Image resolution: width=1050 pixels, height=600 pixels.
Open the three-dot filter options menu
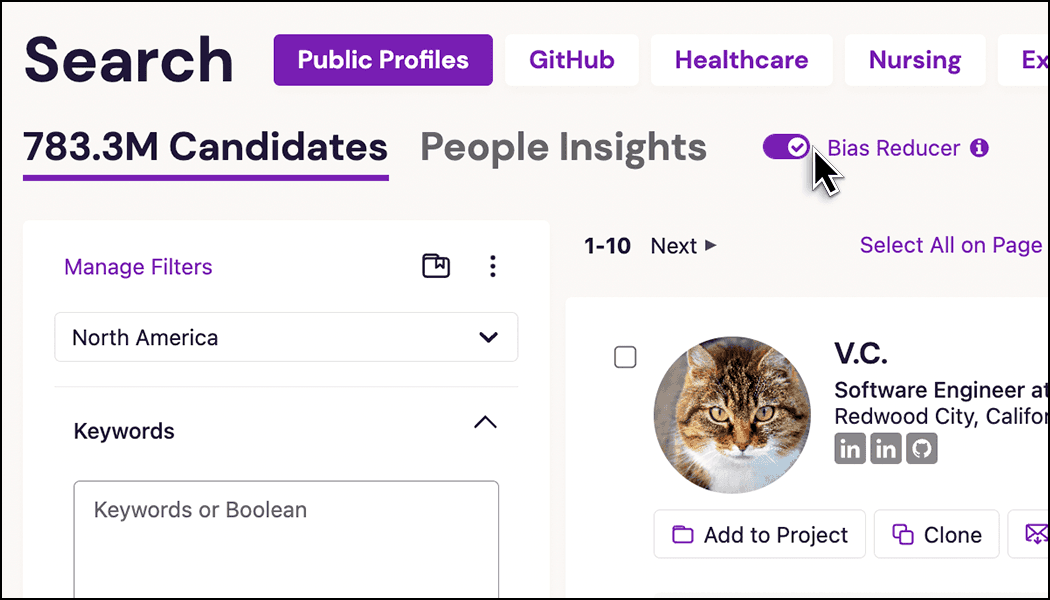coord(493,266)
